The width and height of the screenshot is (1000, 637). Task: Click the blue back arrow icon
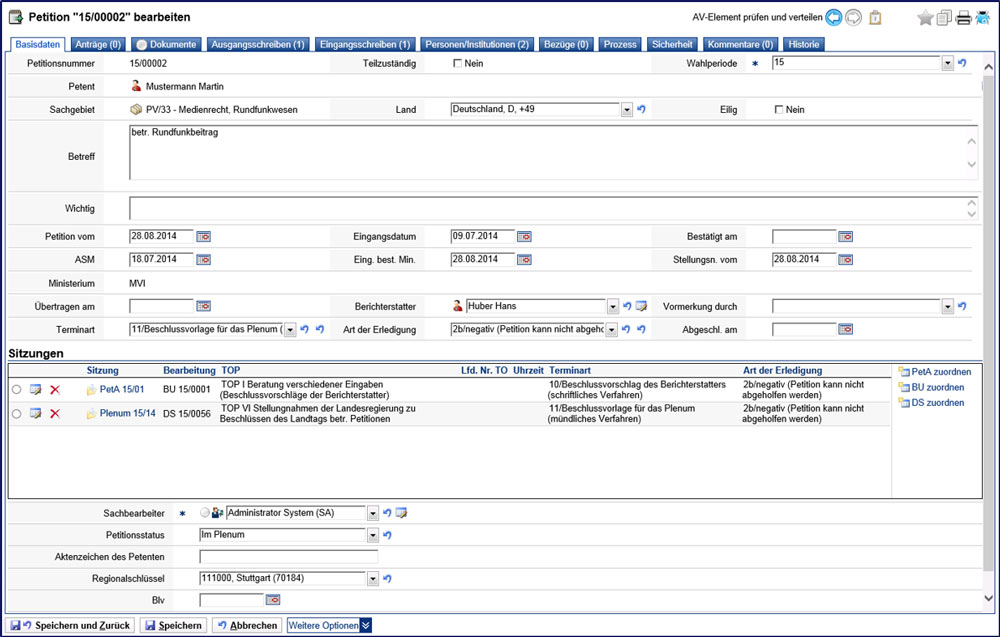(833, 17)
